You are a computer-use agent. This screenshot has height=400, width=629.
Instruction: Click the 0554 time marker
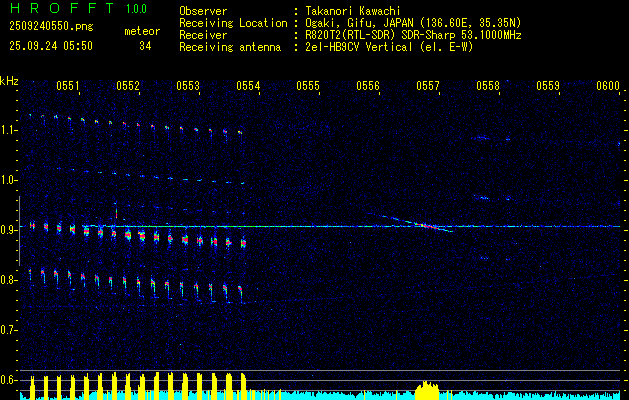pyautogui.click(x=248, y=86)
